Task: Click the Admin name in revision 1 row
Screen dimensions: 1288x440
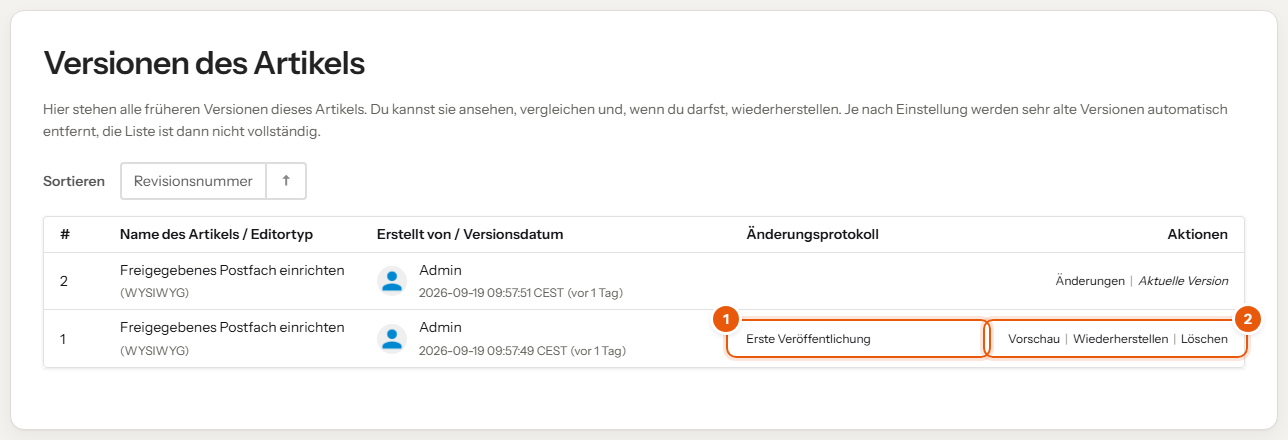Action: (x=440, y=327)
